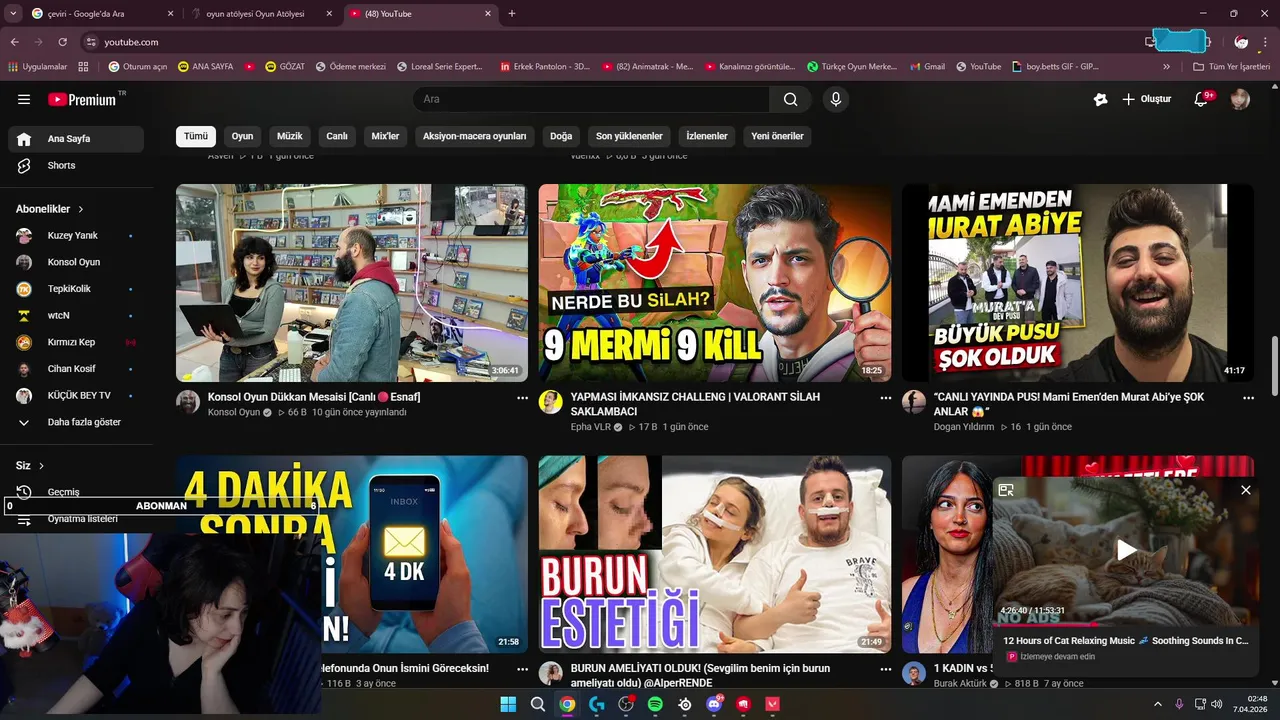The image size is (1280, 720).
Task: Open Gmail bookmark in bookmarks bar
Action: click(x=927, y=66)
